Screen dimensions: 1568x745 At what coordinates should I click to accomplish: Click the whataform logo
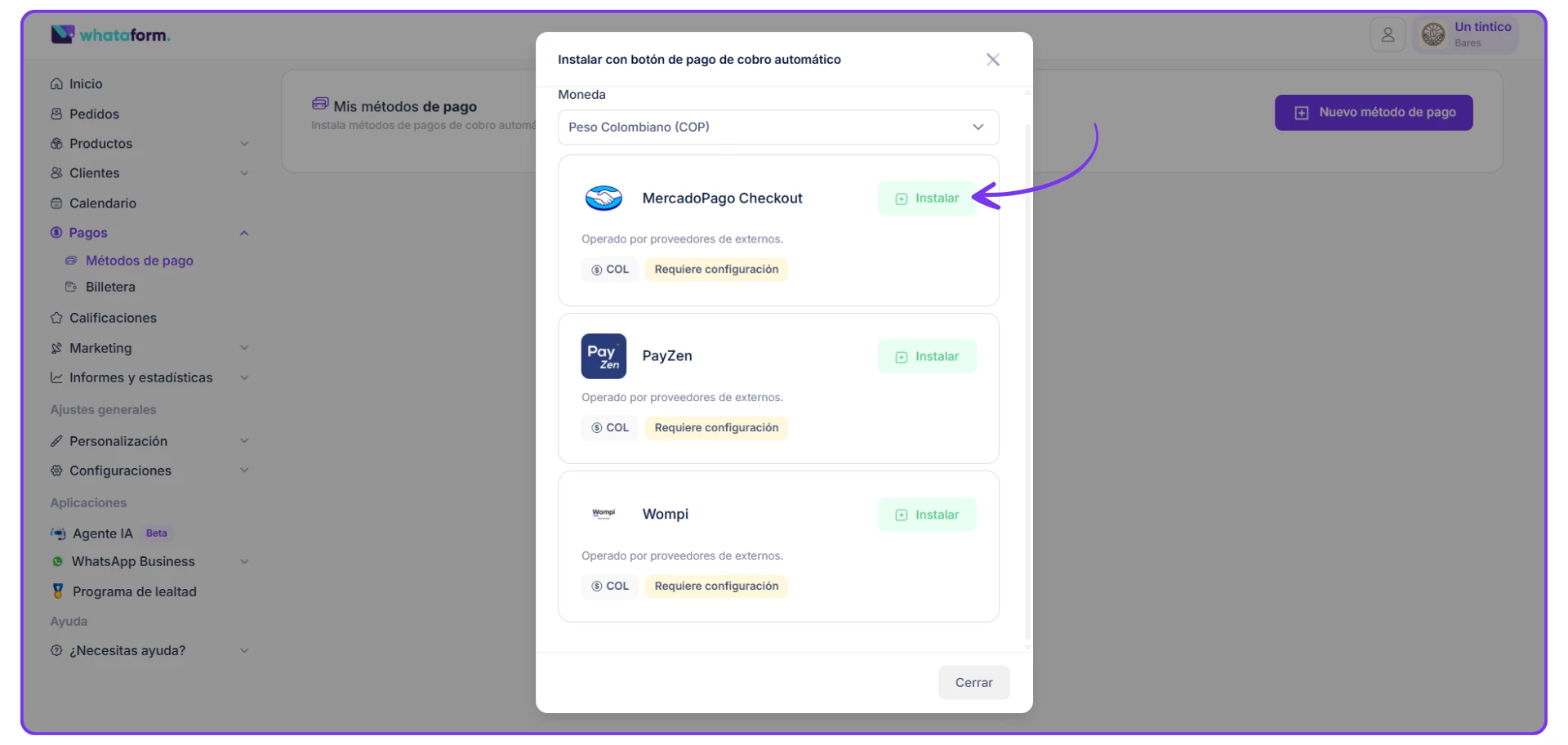tap(111, 35)
